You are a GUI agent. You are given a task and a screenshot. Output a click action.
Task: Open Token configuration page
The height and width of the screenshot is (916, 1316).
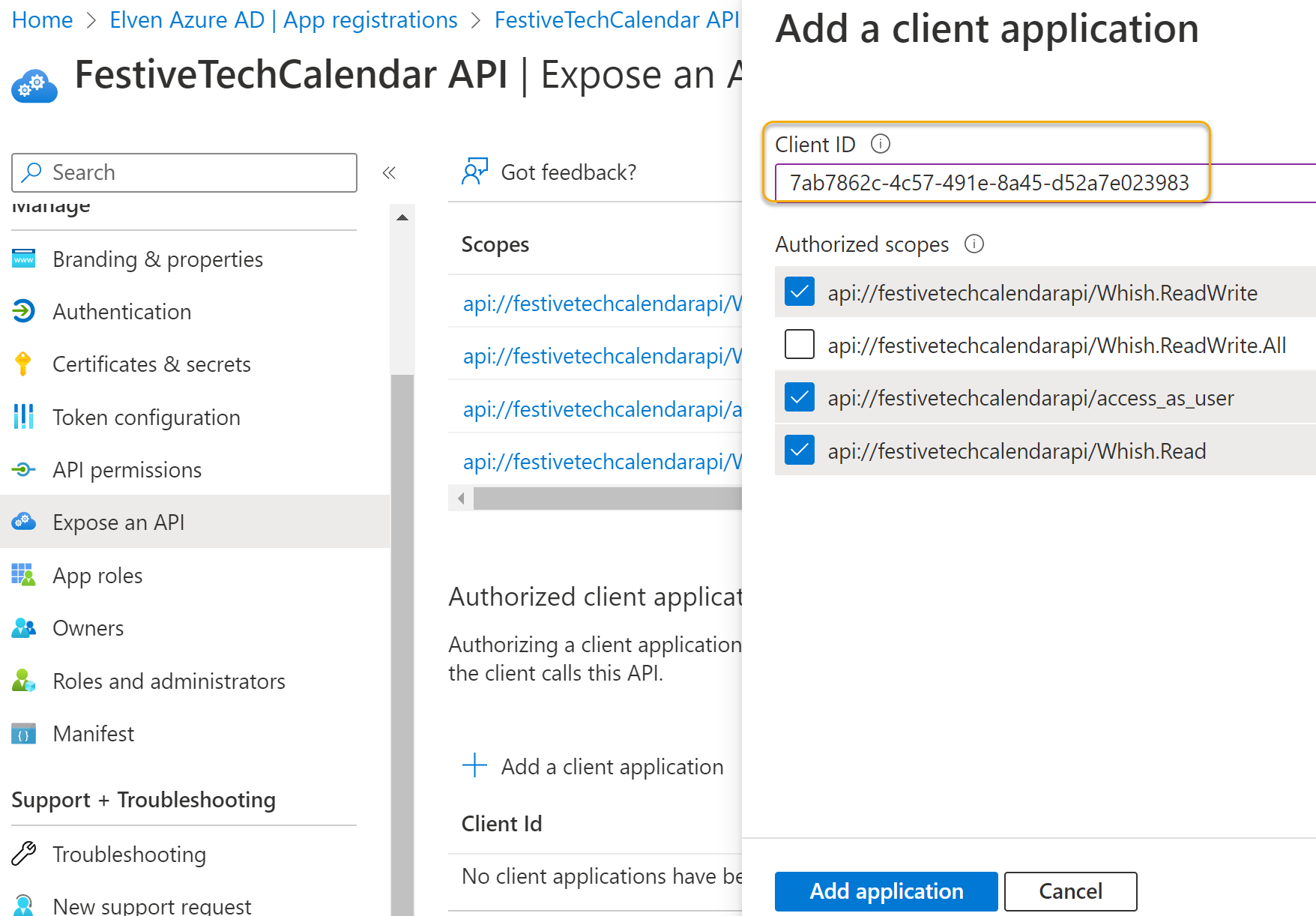point(195,417)
